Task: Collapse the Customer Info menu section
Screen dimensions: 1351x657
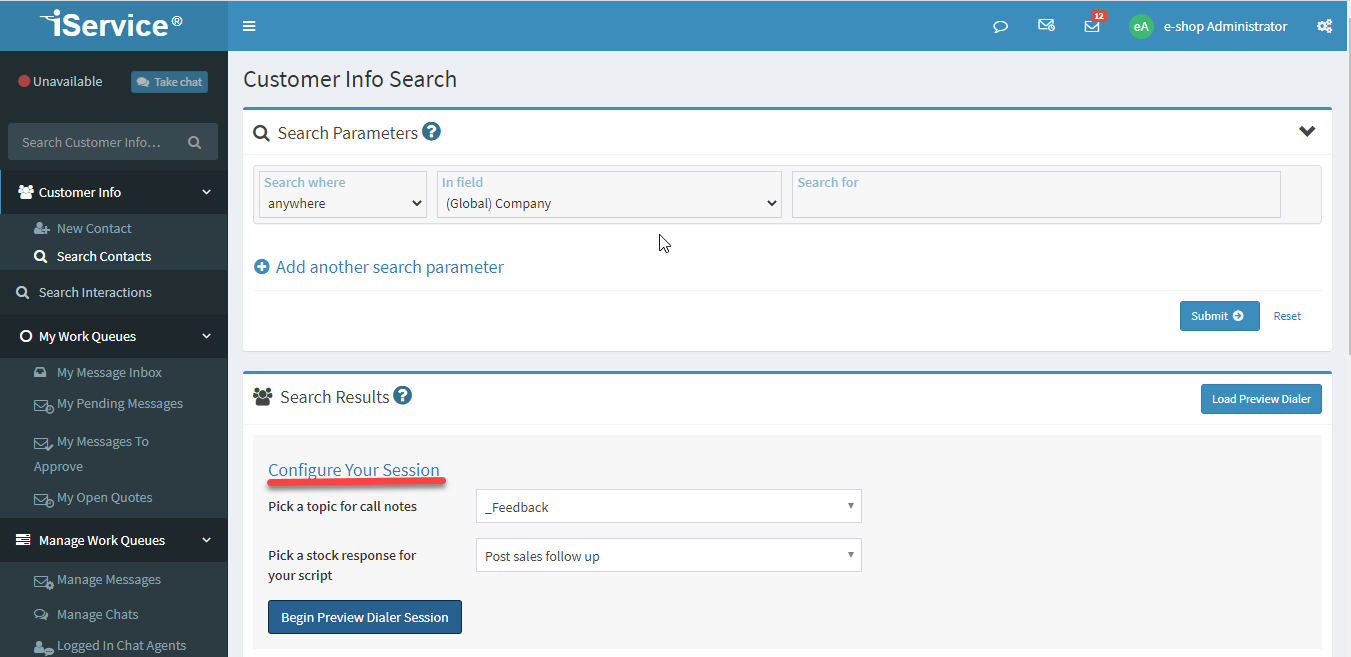Action: [114, 192]
